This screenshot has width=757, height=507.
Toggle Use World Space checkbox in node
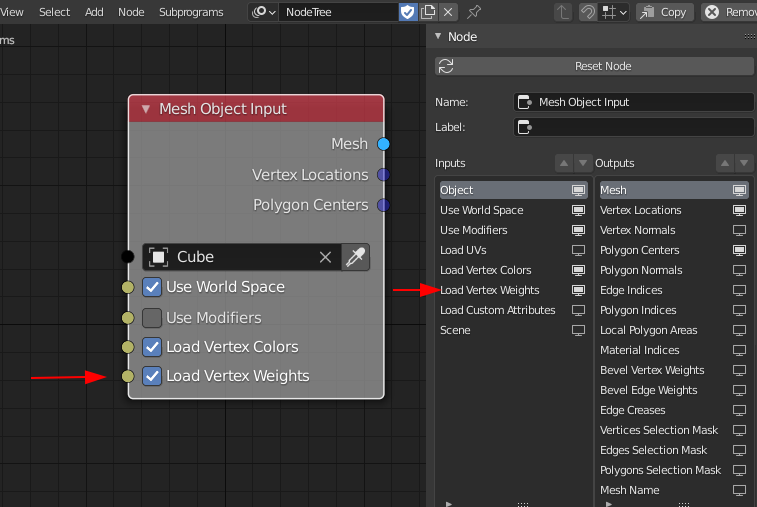(x=152, y=287)
